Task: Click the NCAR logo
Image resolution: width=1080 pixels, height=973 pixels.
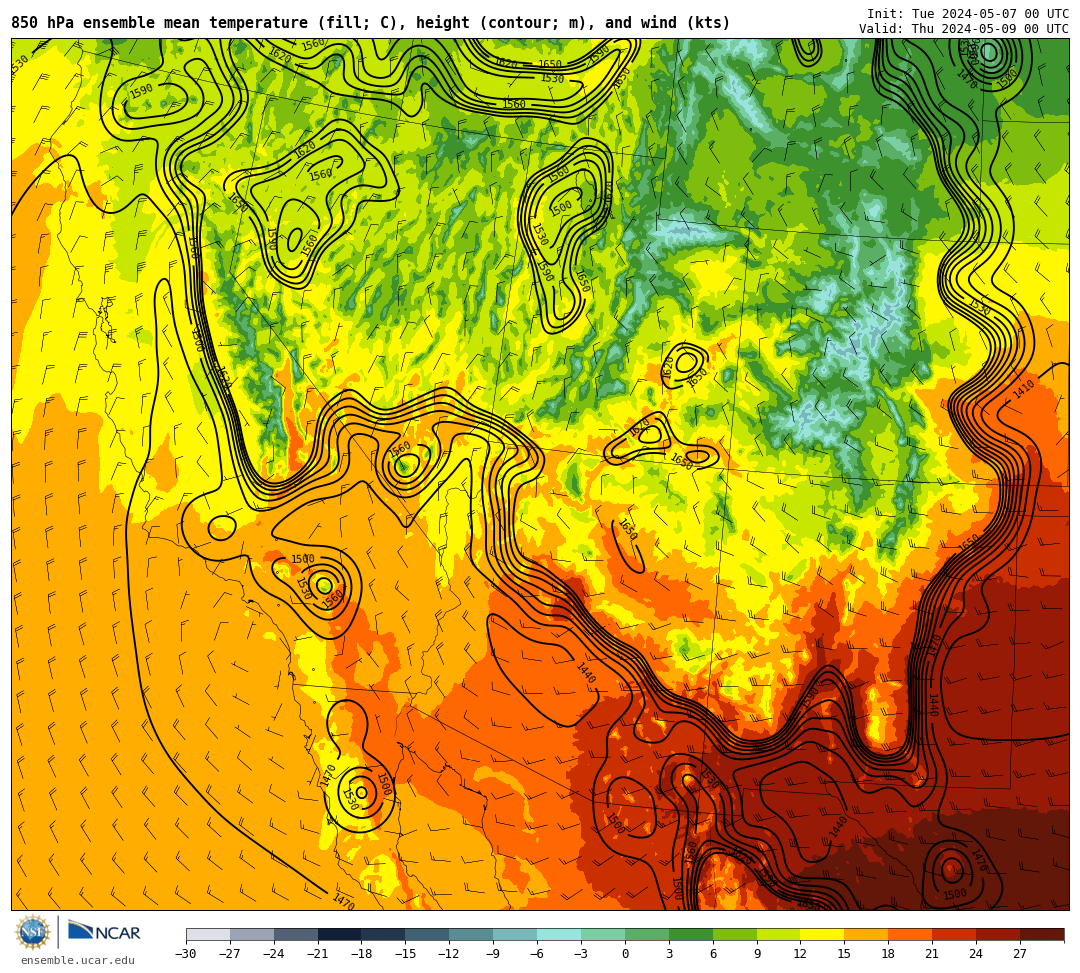Action: [x=104, y=932]
